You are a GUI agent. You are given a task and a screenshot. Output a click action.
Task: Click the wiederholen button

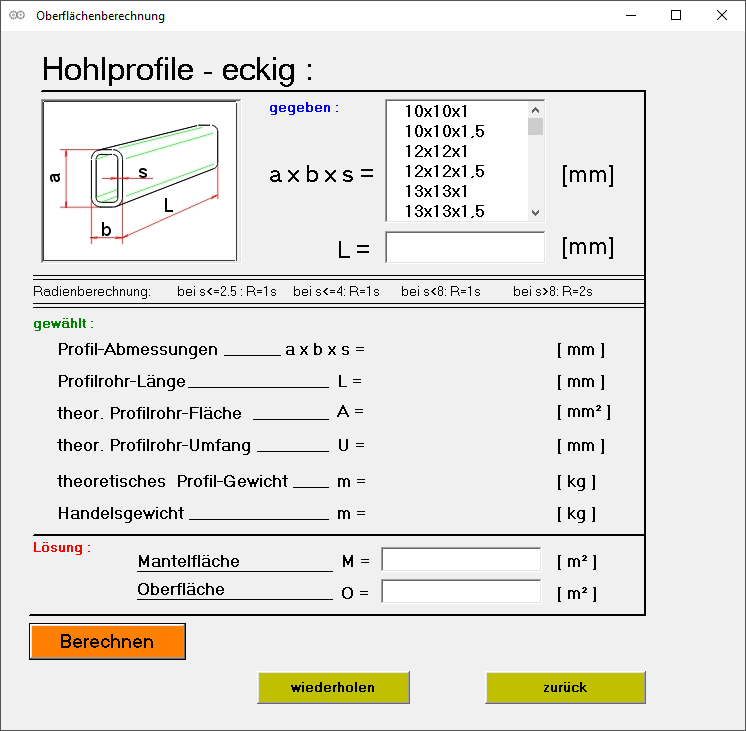point(333,688)
